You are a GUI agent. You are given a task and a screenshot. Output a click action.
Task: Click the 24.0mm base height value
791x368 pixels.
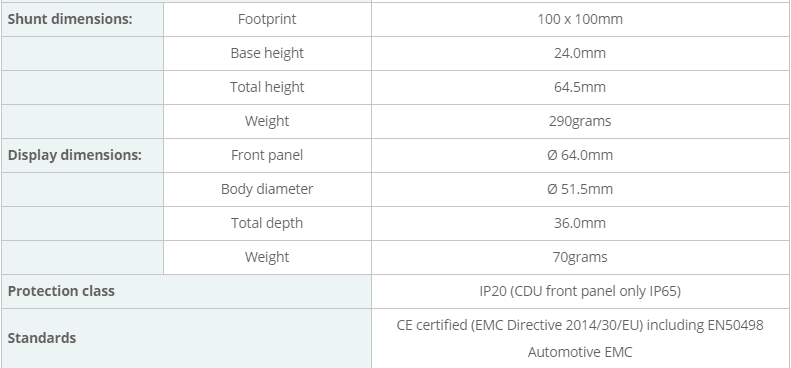580,53
